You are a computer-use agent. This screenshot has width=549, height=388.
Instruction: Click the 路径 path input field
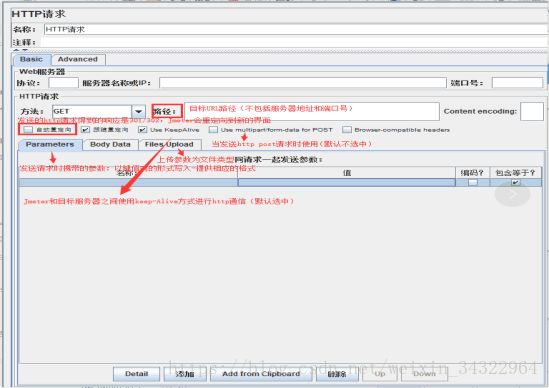(312, 111)
